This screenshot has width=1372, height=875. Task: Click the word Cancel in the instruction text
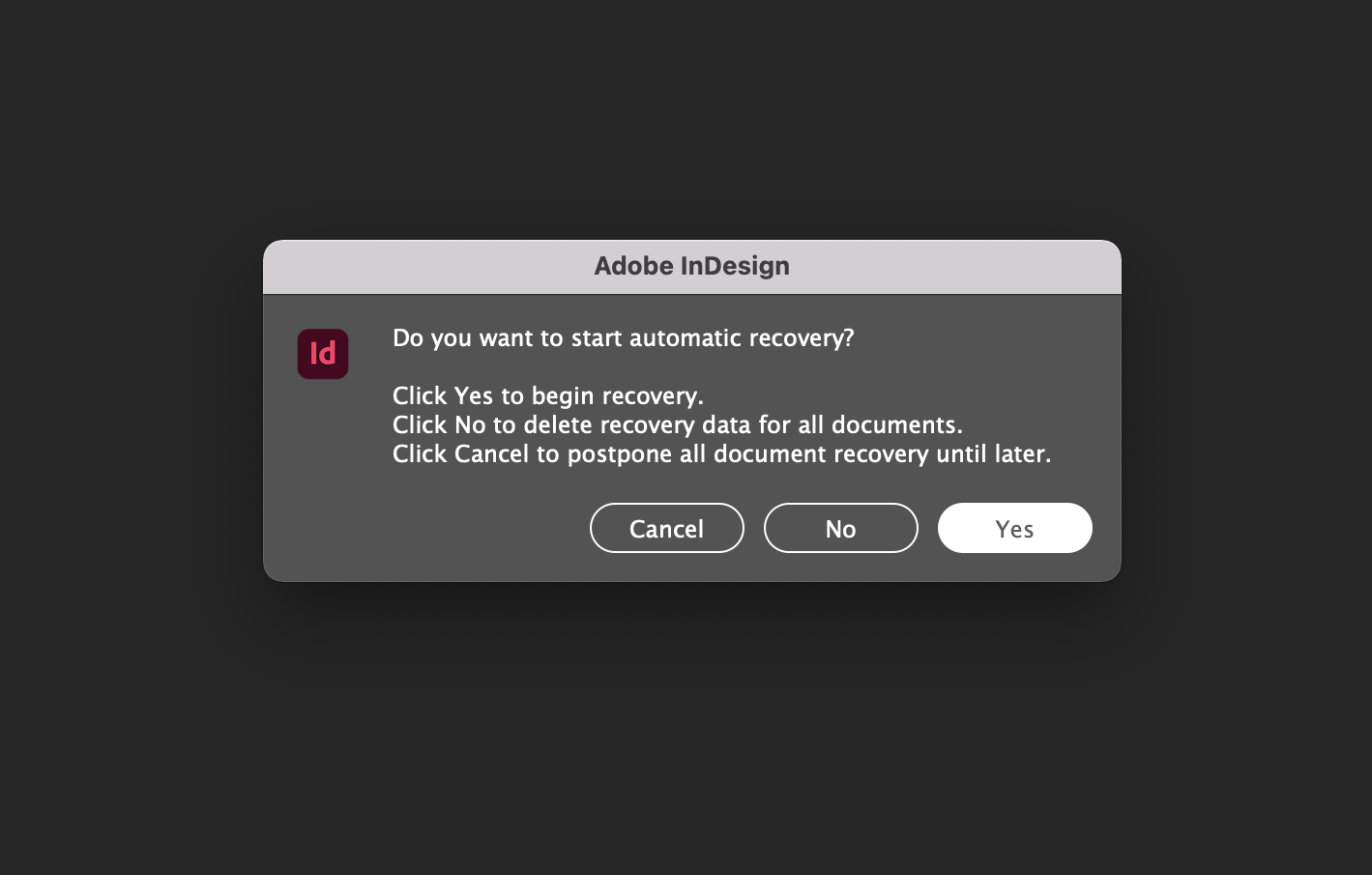click(492, 453)
